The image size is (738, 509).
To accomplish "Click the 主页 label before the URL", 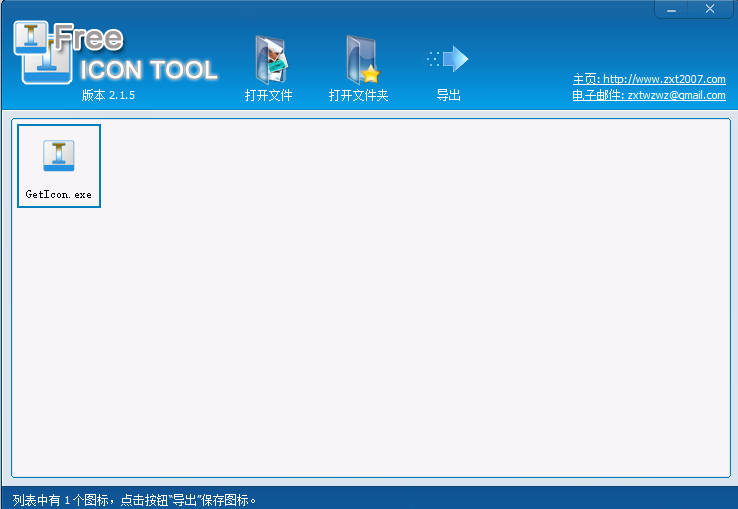I will (585, 79).
